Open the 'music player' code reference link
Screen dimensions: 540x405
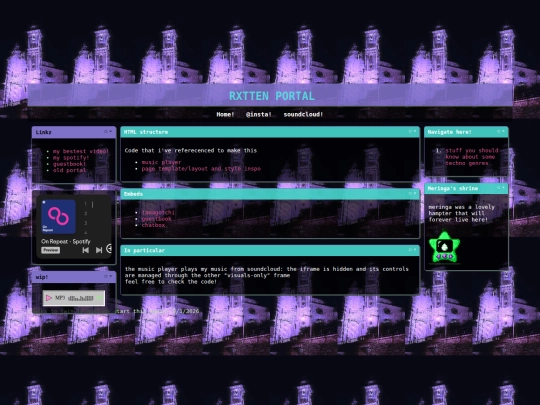tap(161, 162)
